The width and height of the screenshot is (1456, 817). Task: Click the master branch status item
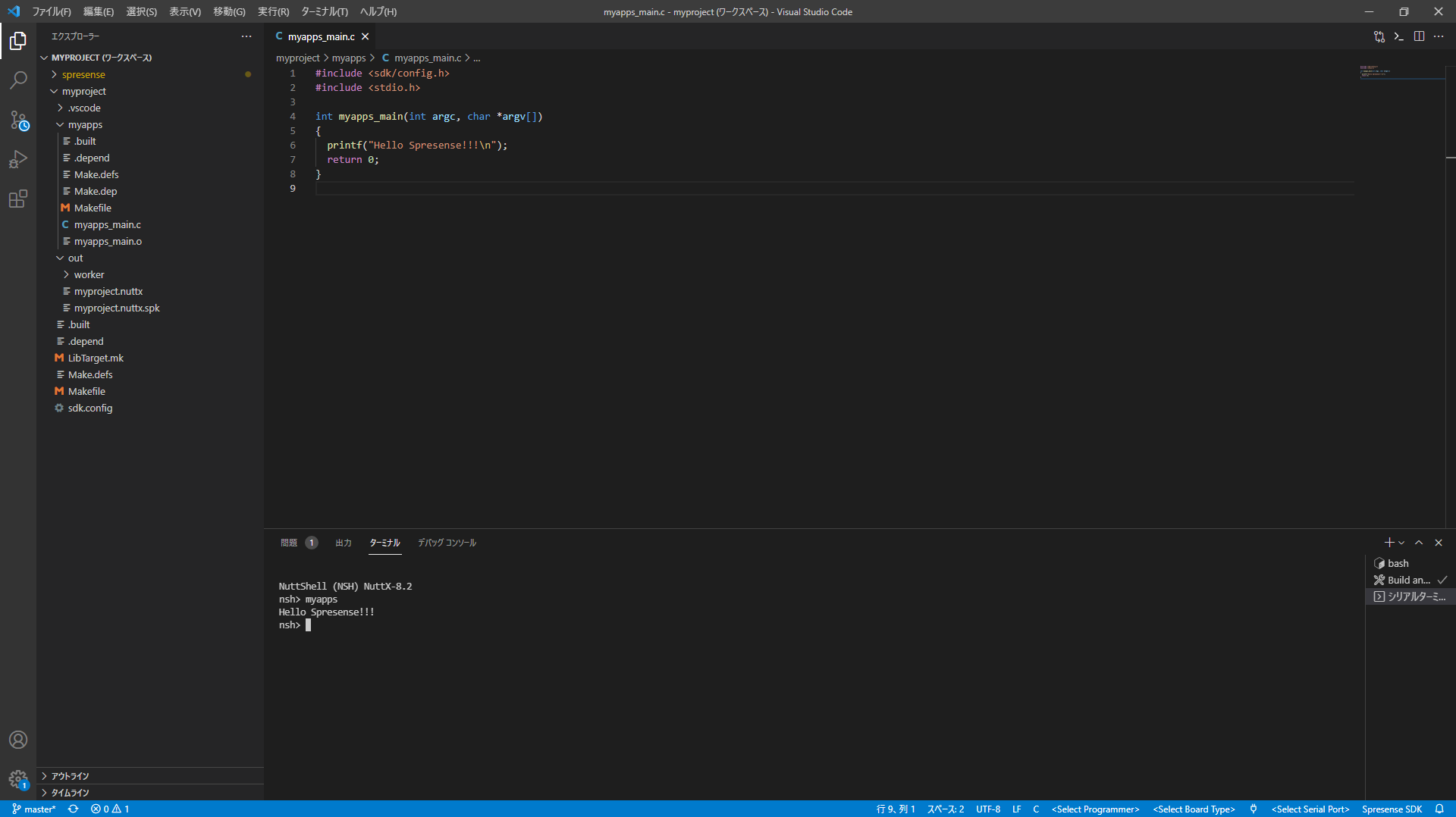pyautogui.click(x=34, y=809)
